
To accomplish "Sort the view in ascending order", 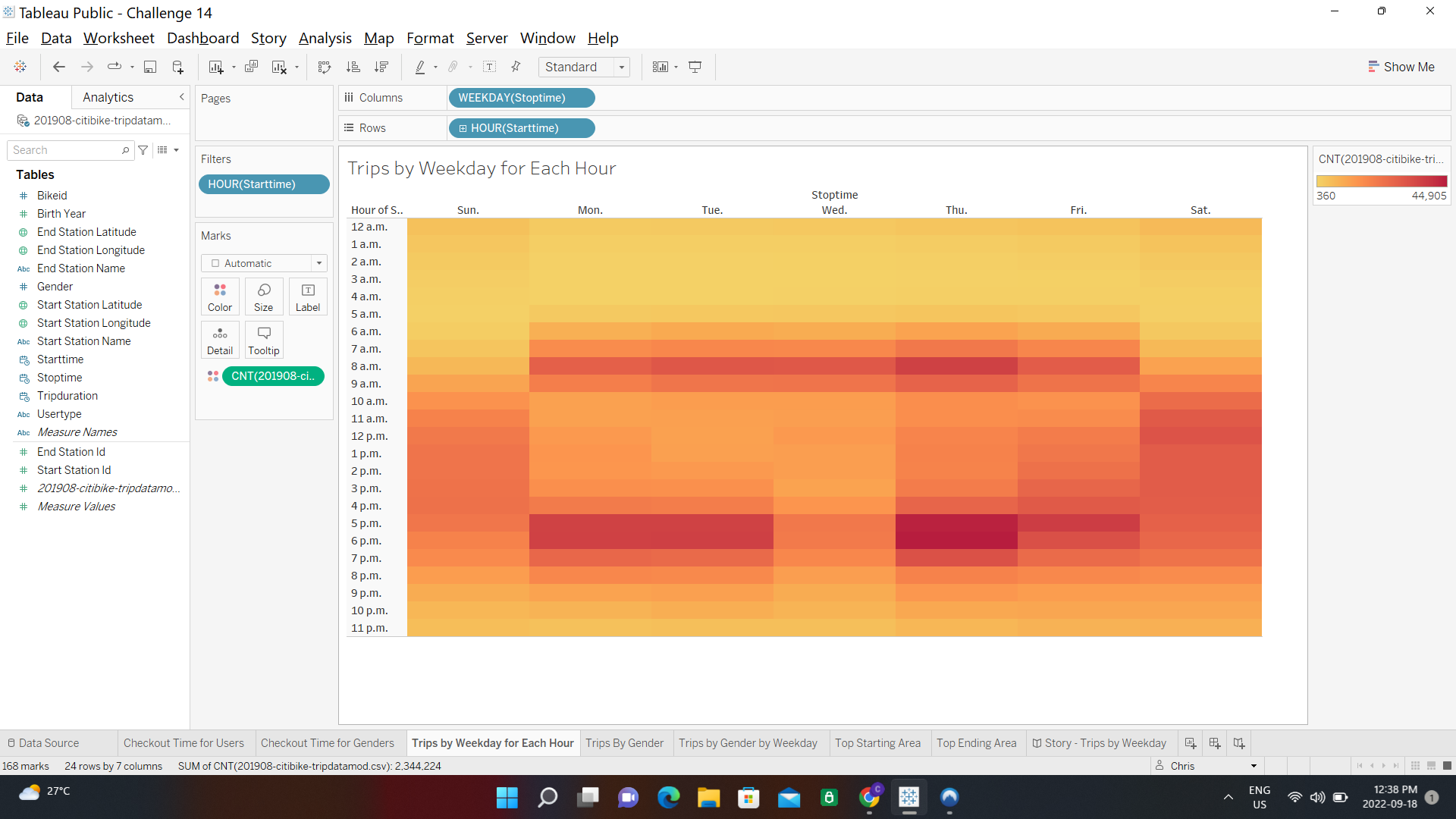I will 353,67.
